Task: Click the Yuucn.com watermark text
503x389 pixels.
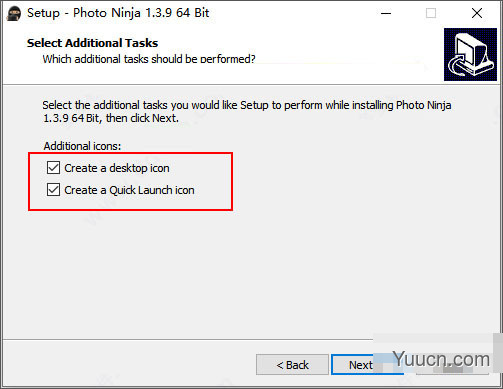Action: (x=441, y=359)
